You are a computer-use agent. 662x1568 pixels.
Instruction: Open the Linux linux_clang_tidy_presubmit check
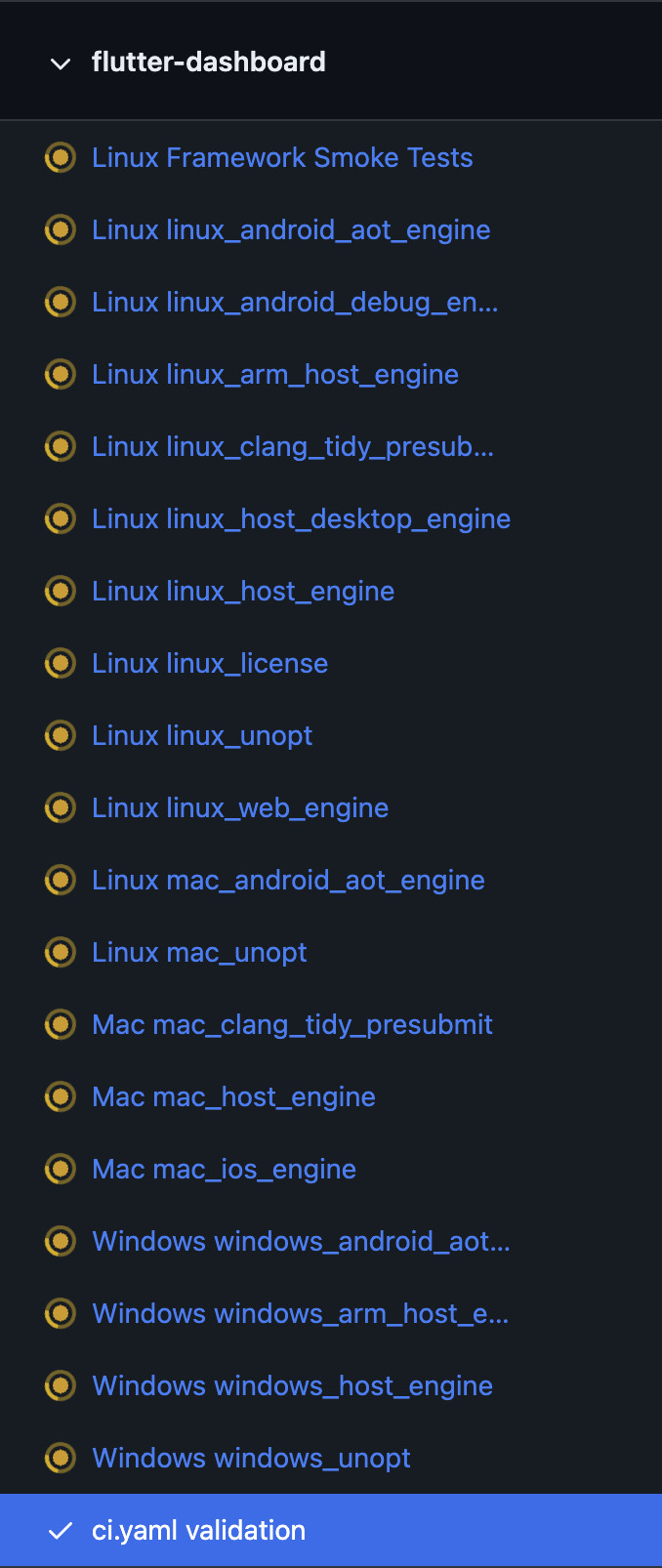tap(292, 446)
